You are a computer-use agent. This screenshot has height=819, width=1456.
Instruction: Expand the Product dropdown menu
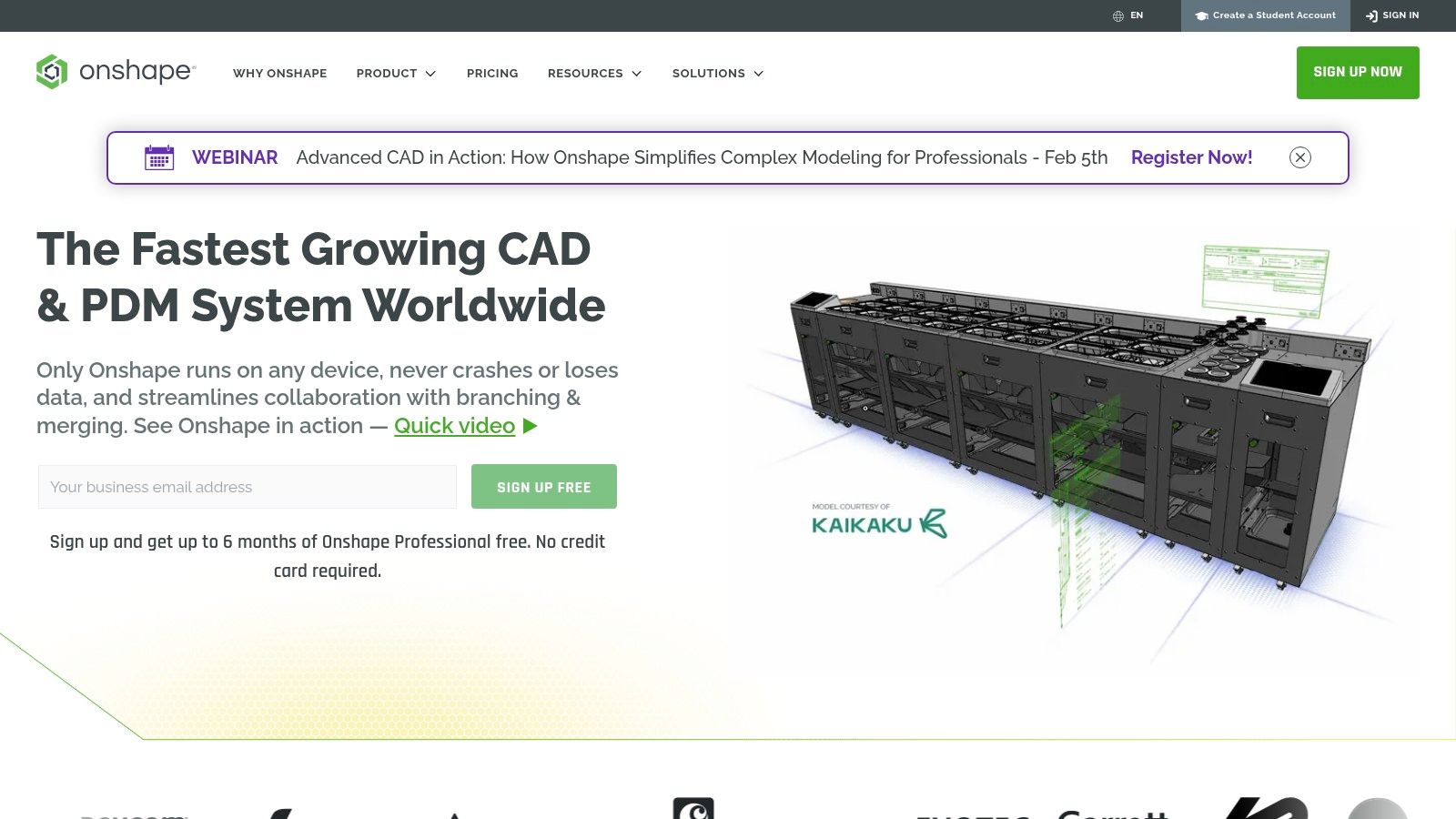[x=396, y=73]
